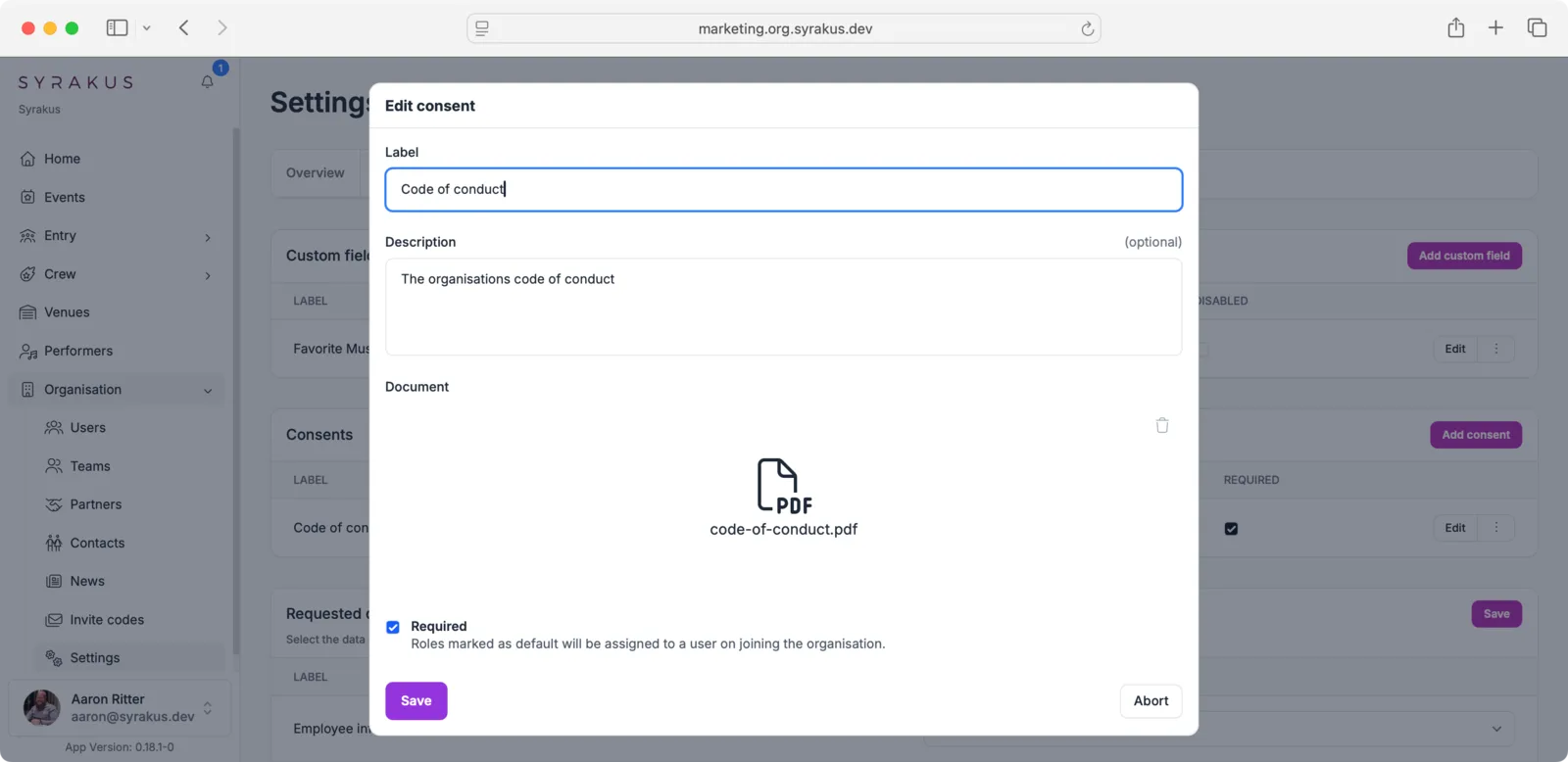Go to Venues in the sidebar

pos(67,312)
